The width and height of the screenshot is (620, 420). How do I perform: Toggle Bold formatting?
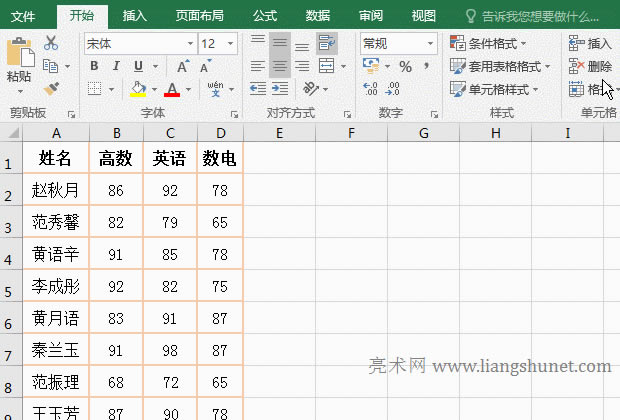click(x=93, y=66)
